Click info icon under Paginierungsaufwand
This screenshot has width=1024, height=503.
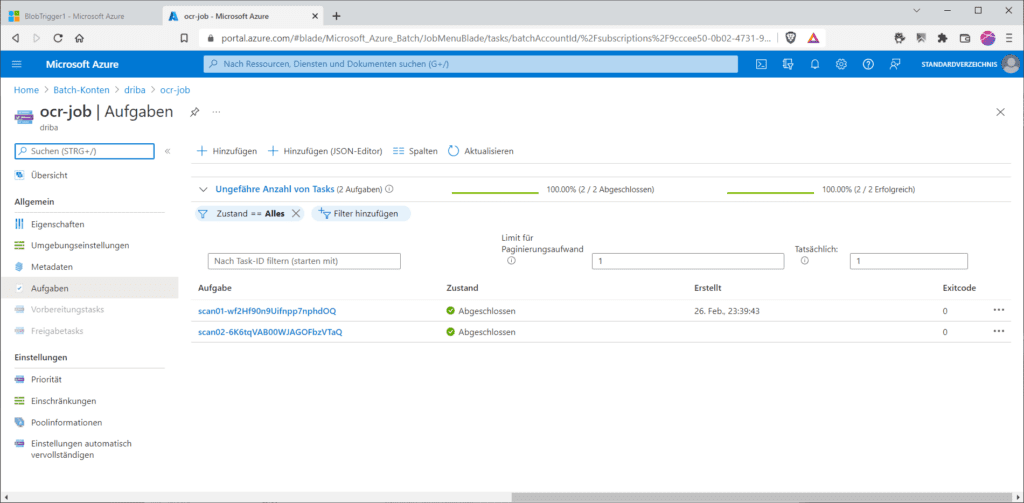coord(511,261)
